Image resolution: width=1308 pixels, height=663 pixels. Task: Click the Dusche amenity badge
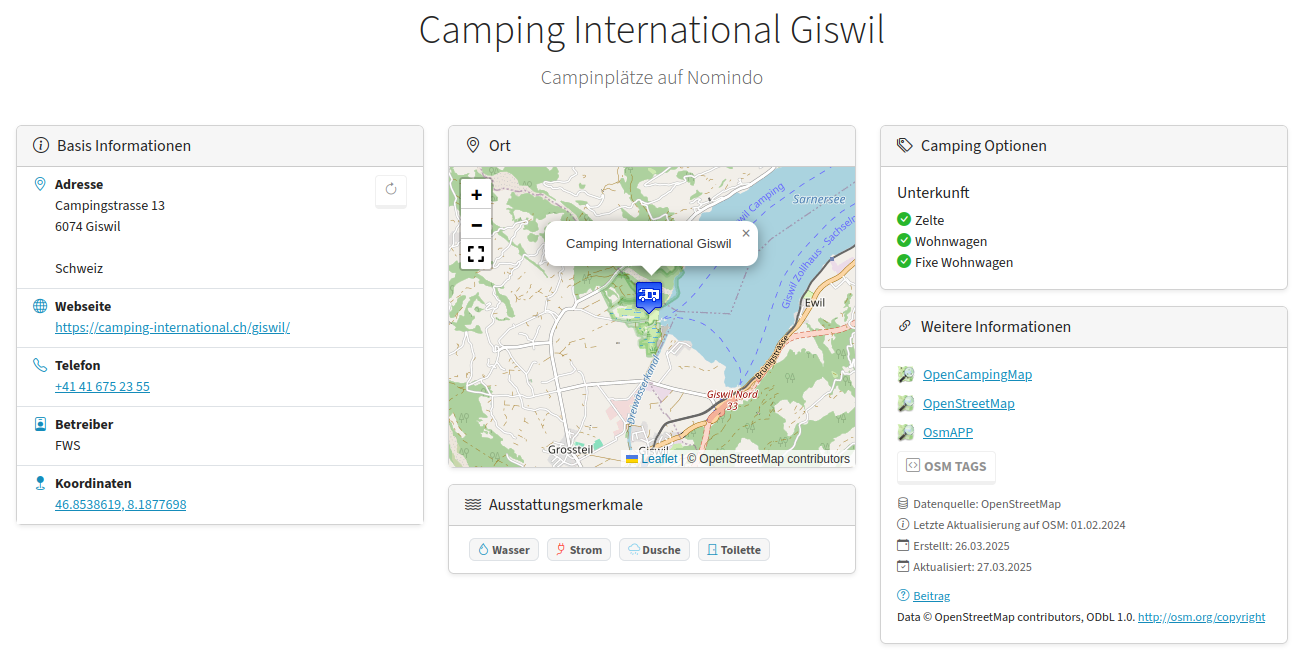point(654,550)
